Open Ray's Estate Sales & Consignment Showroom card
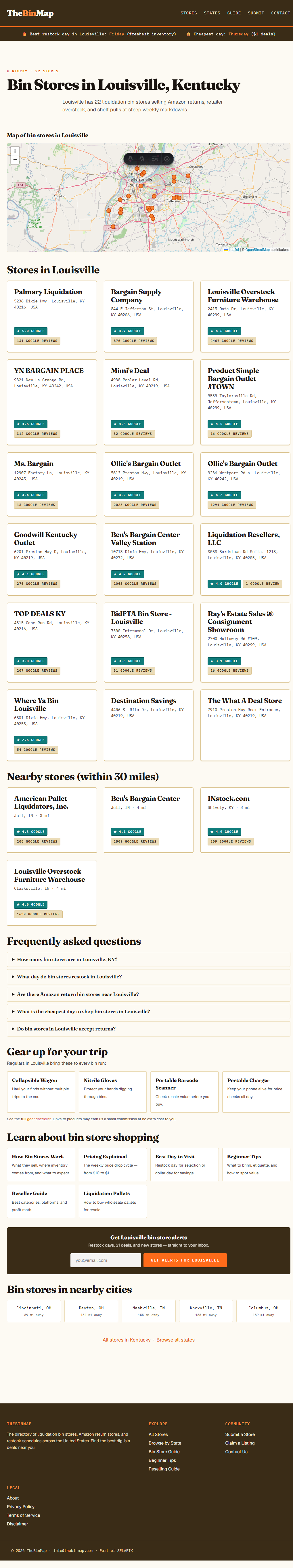The height and width of the screenshot is (1568, 293). pyautogui.click(x=245, y=642)
